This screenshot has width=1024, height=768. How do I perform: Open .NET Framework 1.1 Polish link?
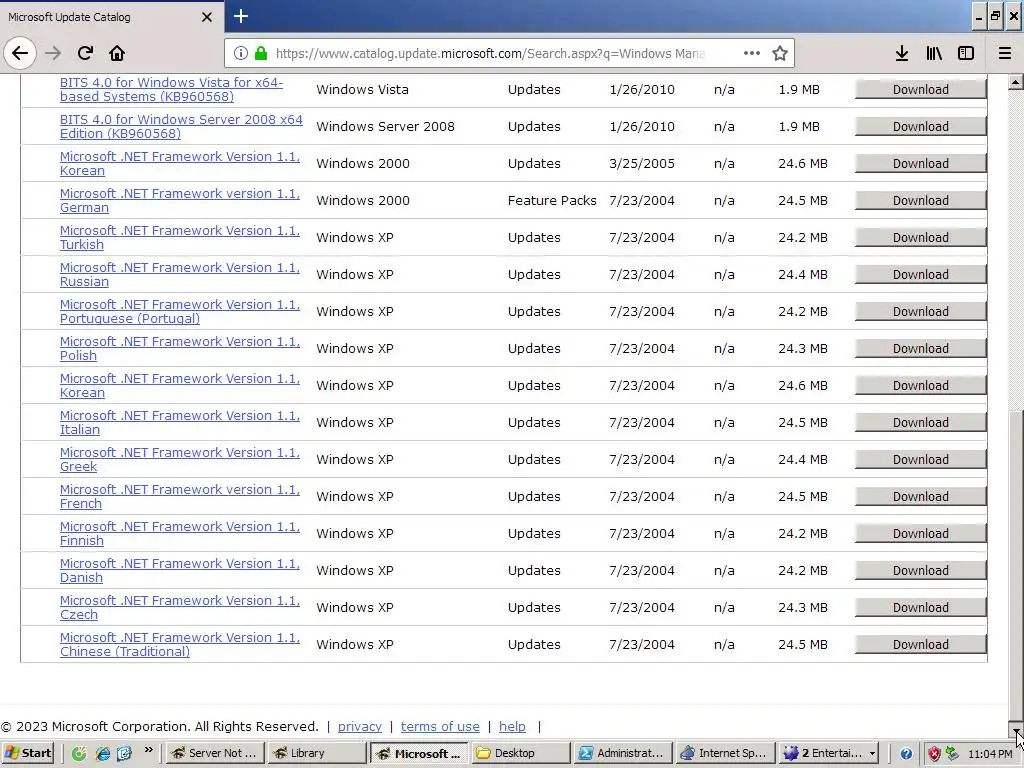point(180,349)
